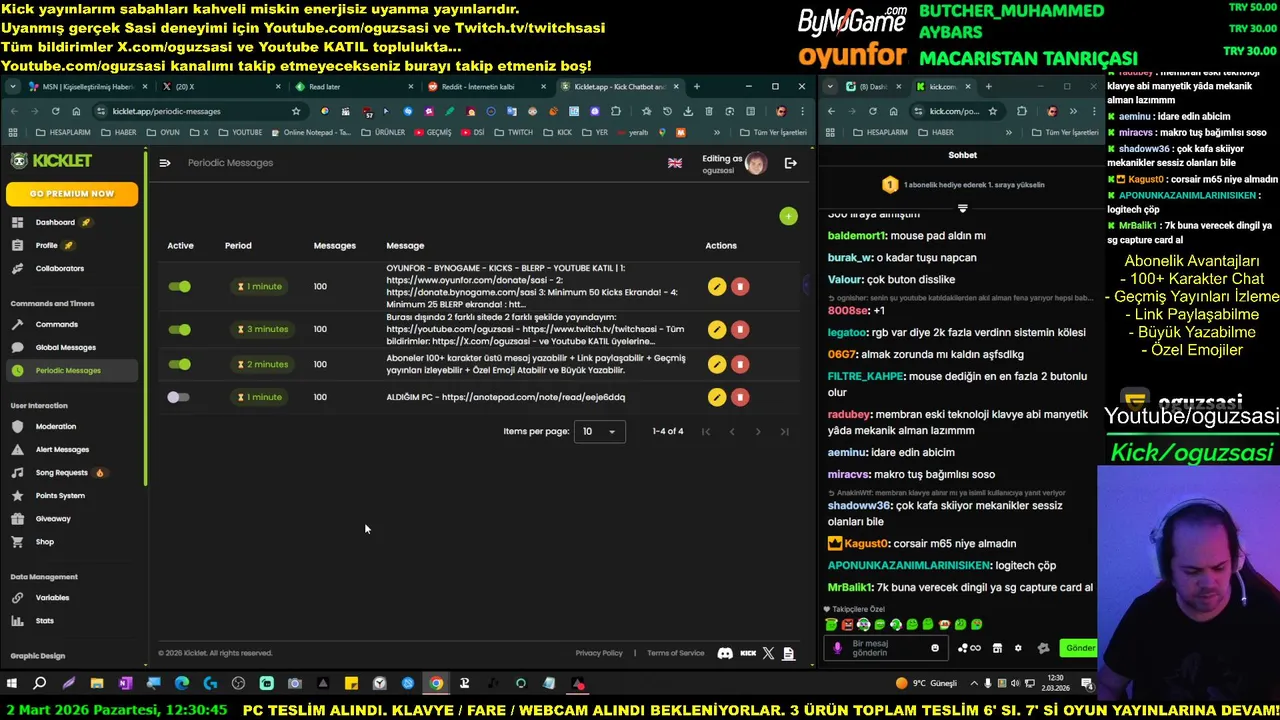Open Kick icon in footer
The image size is (1280, 720).
[748, 653]
